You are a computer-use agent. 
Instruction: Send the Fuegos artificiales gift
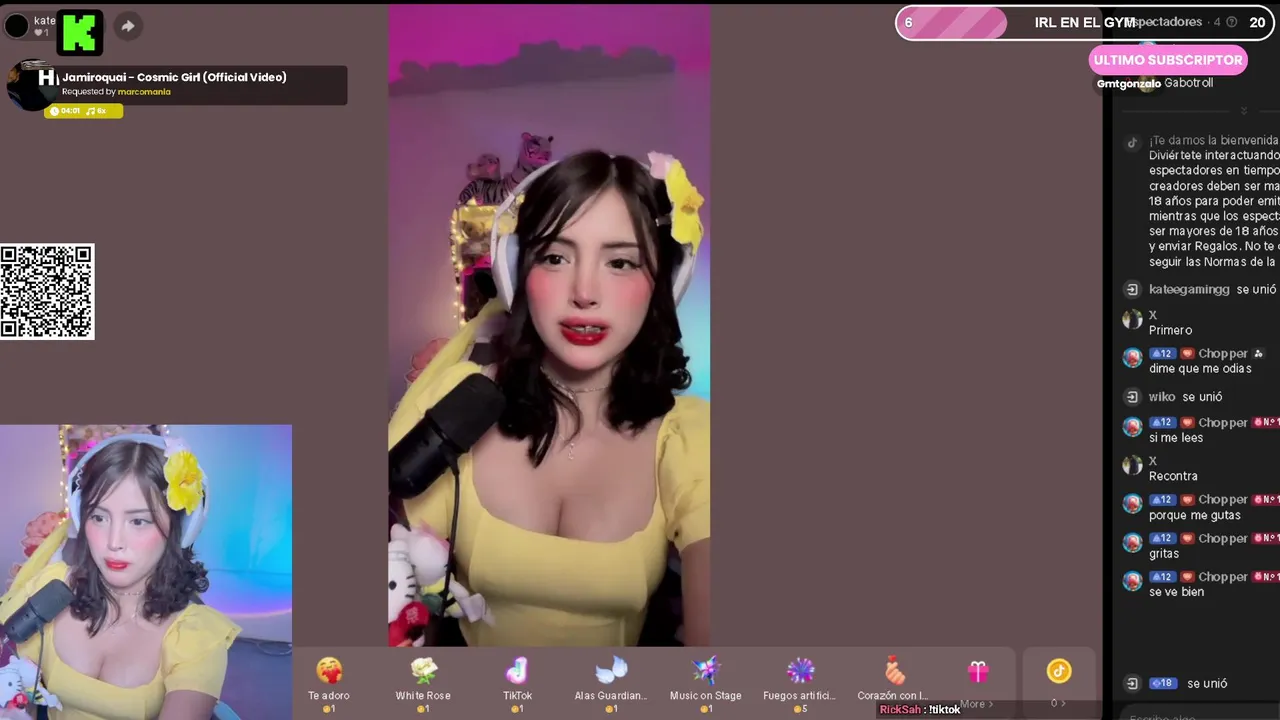click(800, 684)
